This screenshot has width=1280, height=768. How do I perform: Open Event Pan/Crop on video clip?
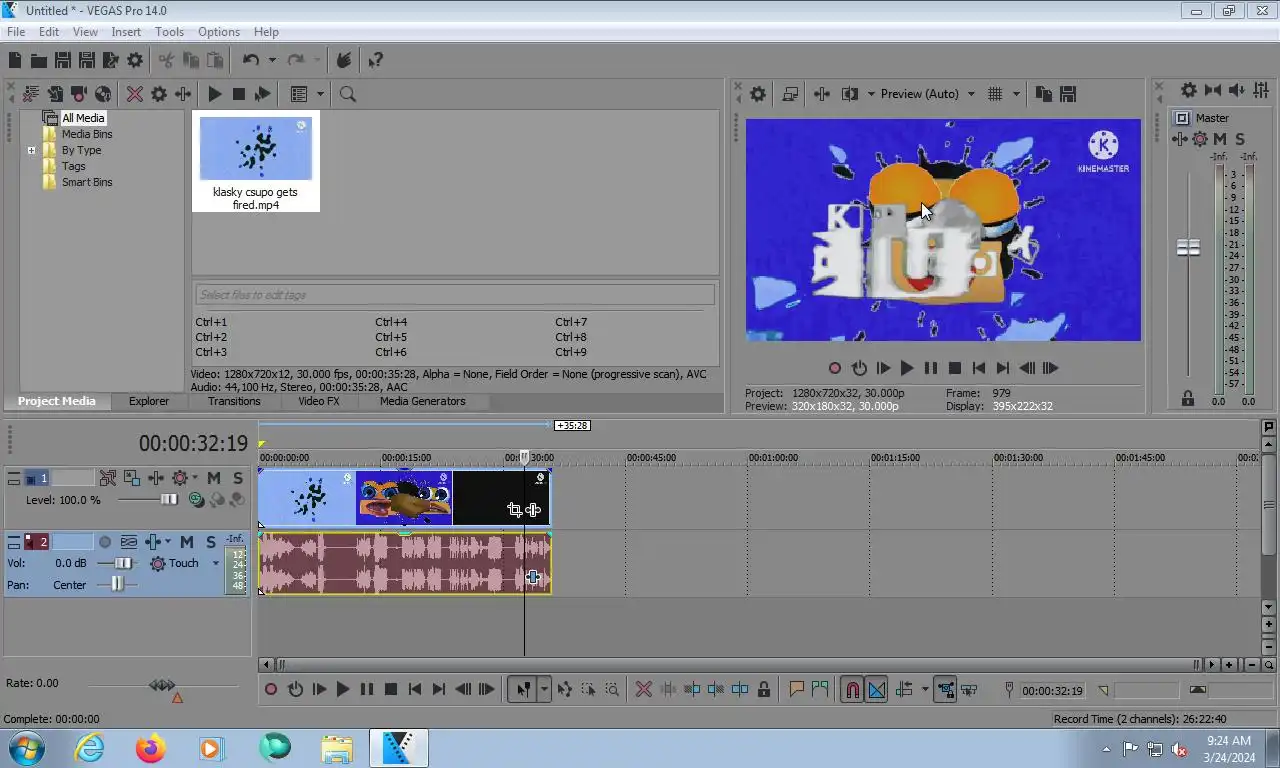514,510
